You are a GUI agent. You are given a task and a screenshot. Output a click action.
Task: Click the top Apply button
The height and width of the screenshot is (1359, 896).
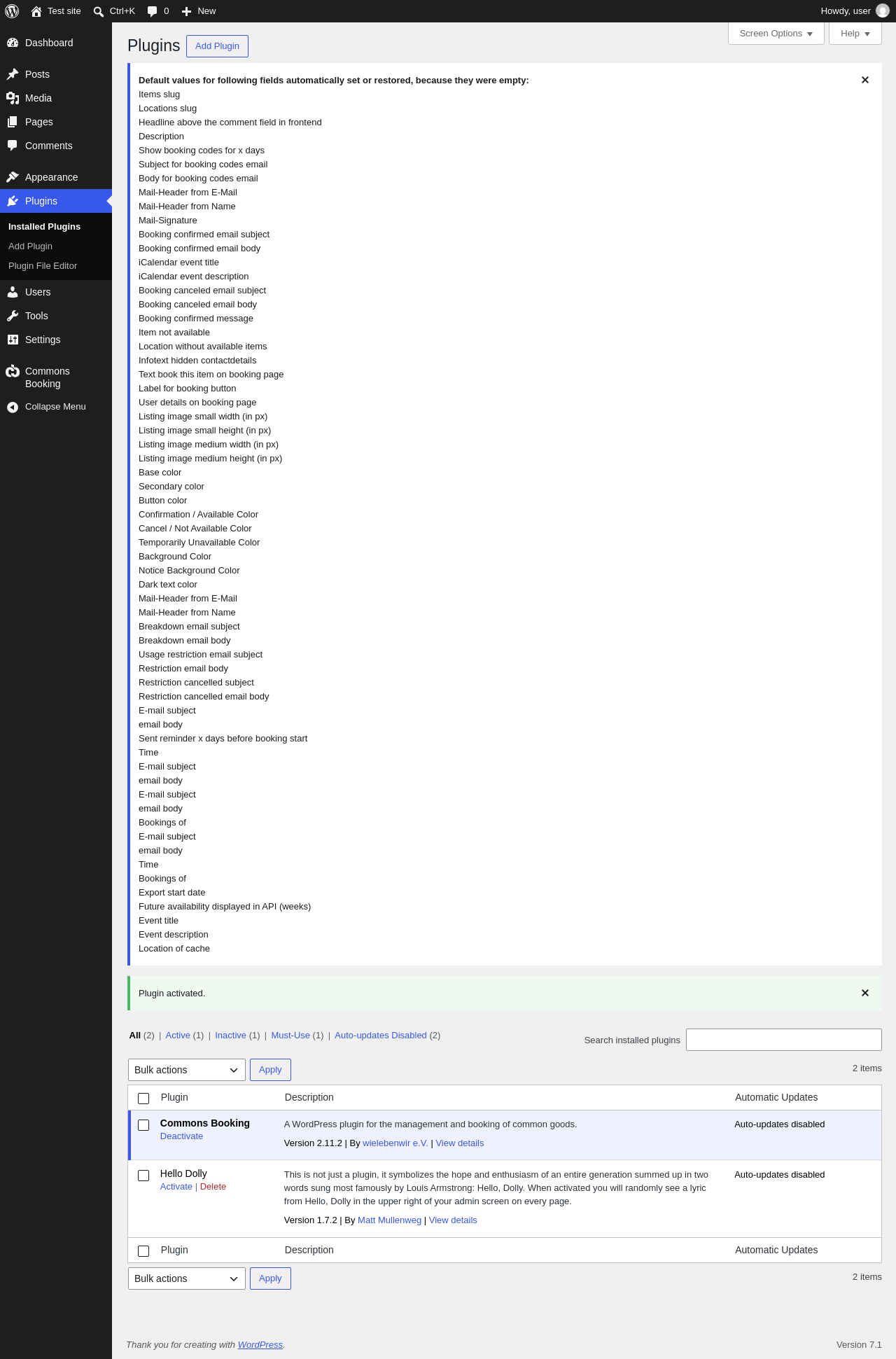[x=270, y=1070]
